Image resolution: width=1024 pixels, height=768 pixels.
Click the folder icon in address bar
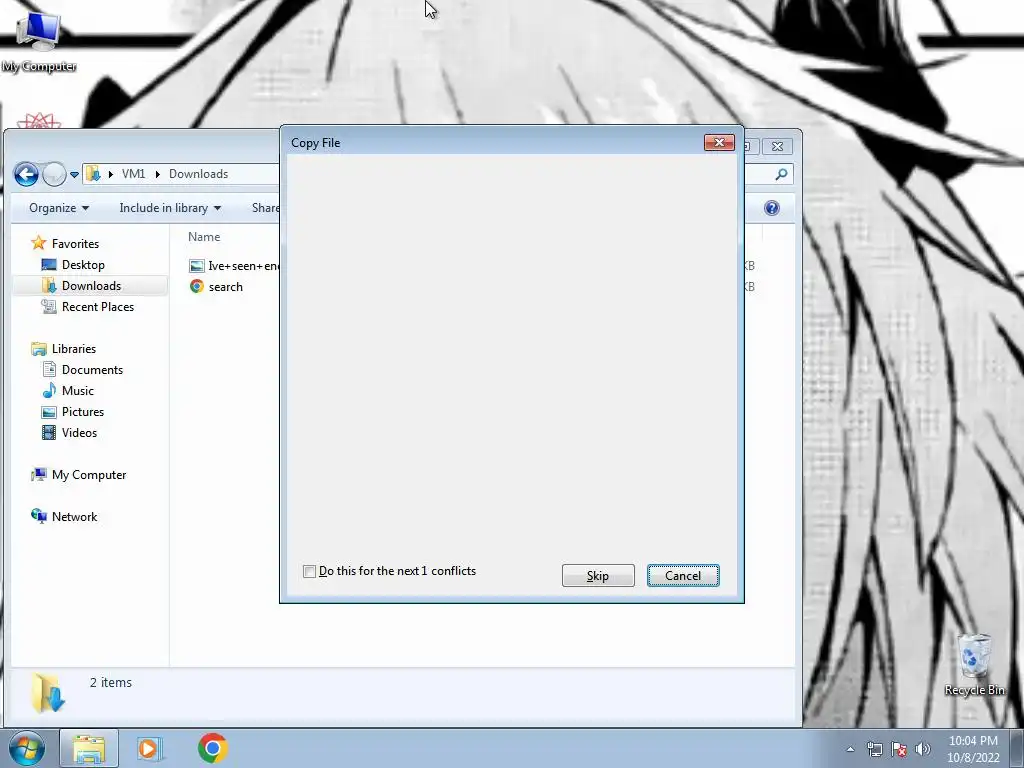click(93, 174)
